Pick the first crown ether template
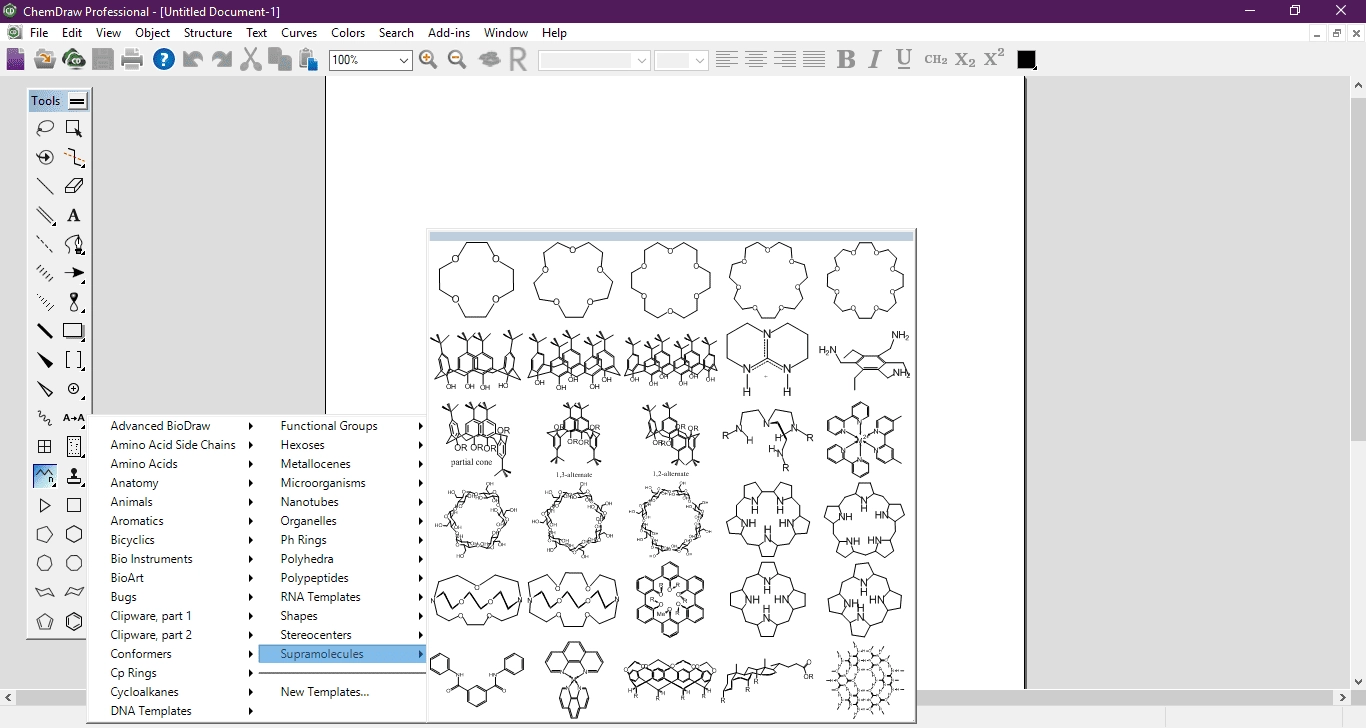Image resolution: width=1366 pixels, height=728 pixels. pos(476,280)
